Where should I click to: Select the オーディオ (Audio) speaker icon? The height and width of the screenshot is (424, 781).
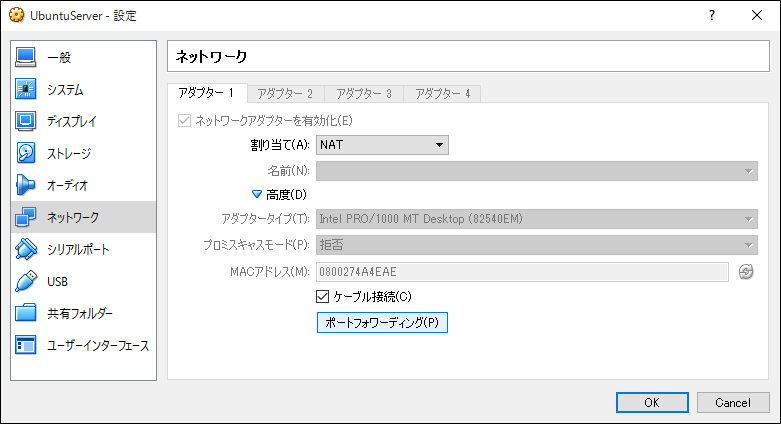pos(27,186)
